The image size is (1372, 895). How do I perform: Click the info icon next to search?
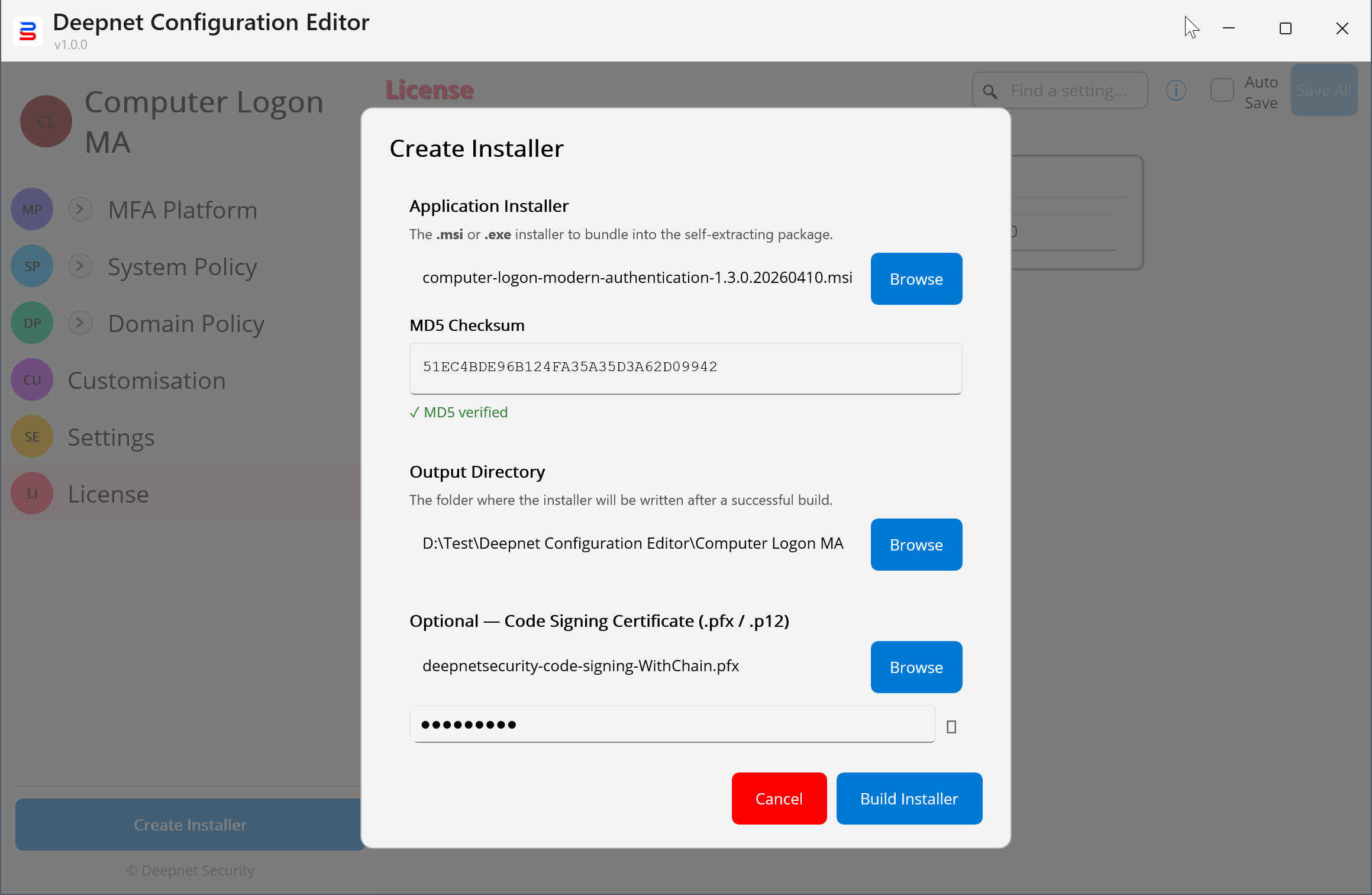click(x=1176, y=91)
